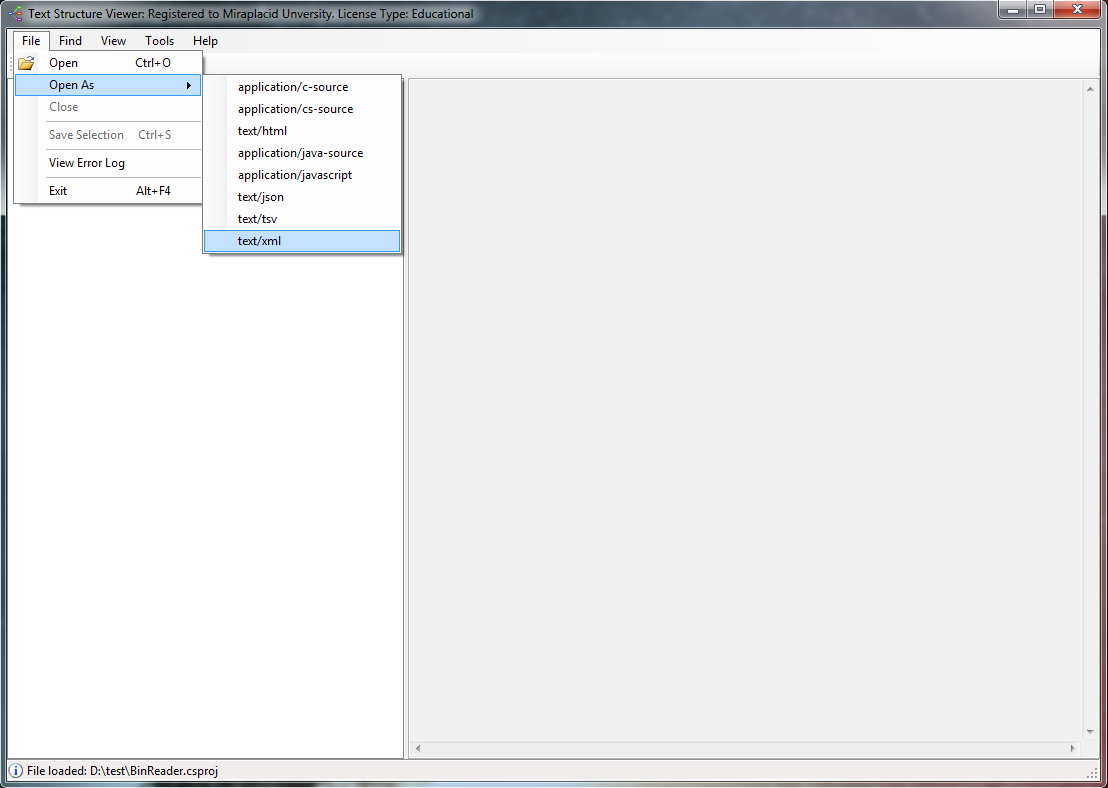Expand the Open As submenu
The height and width of the screenshot is (788, 1108).
click(108, 85)
